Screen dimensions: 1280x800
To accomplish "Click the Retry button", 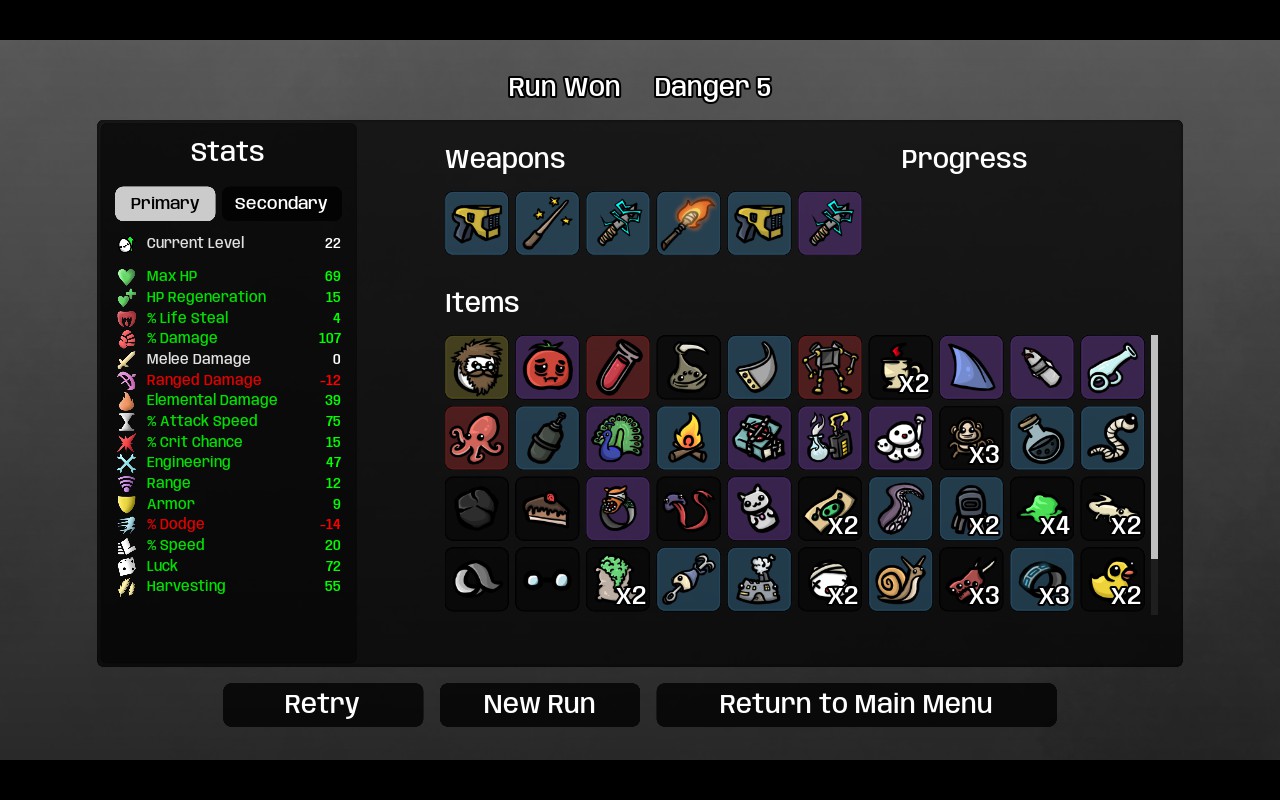I will point(322,705).
